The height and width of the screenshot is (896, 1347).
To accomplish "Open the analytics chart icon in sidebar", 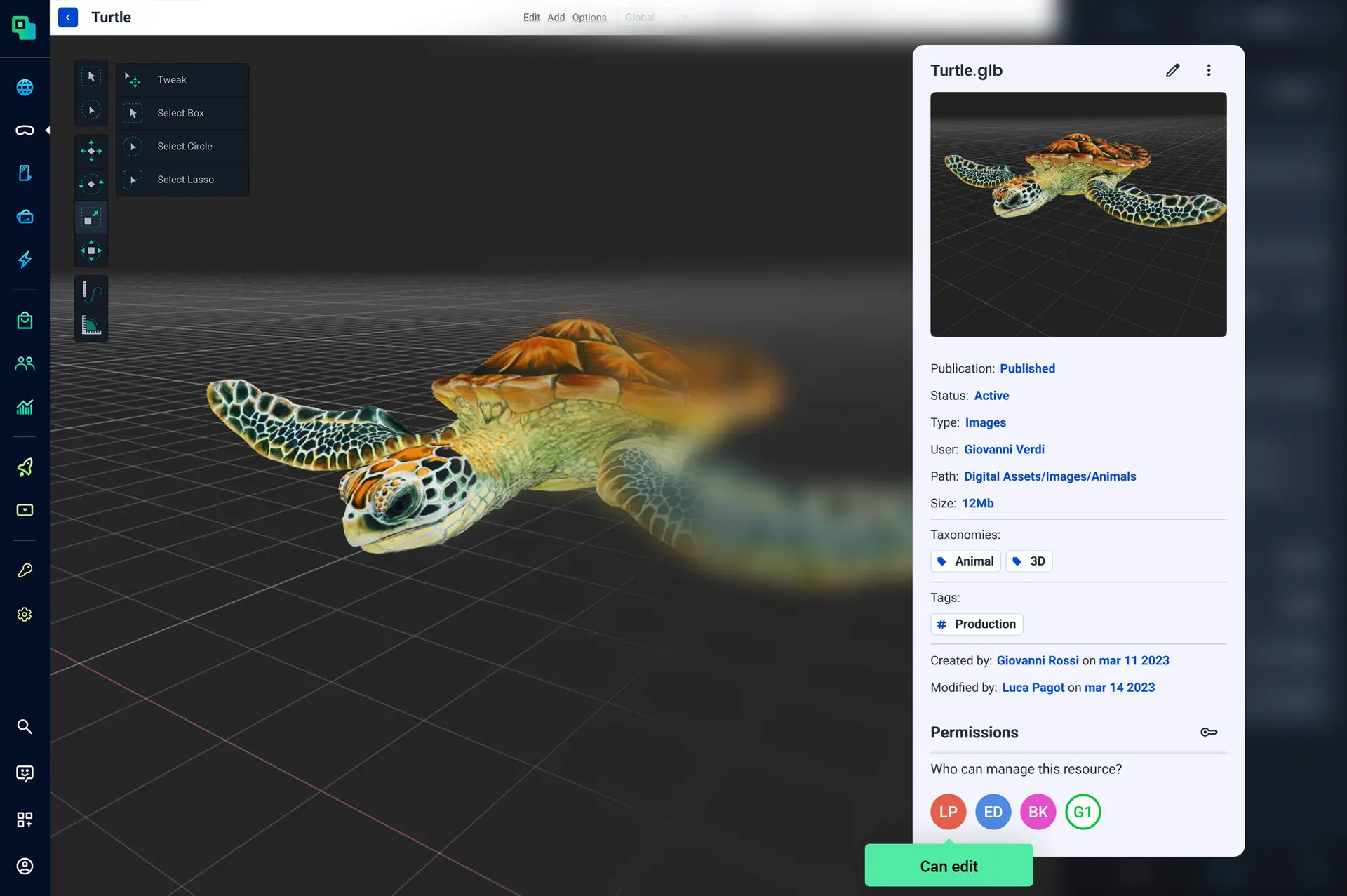I will tap(25, 407).
